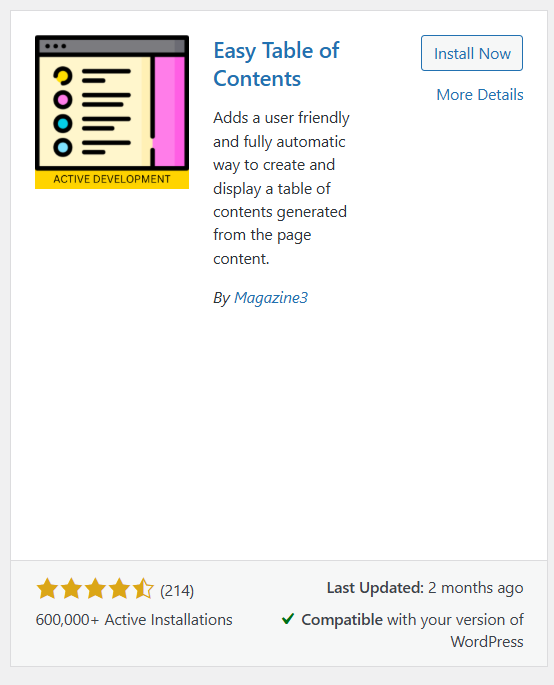Screen dimensions: 554x685
Task: Click the half-filled fifth rating star
Action: (x=143, y=588)
